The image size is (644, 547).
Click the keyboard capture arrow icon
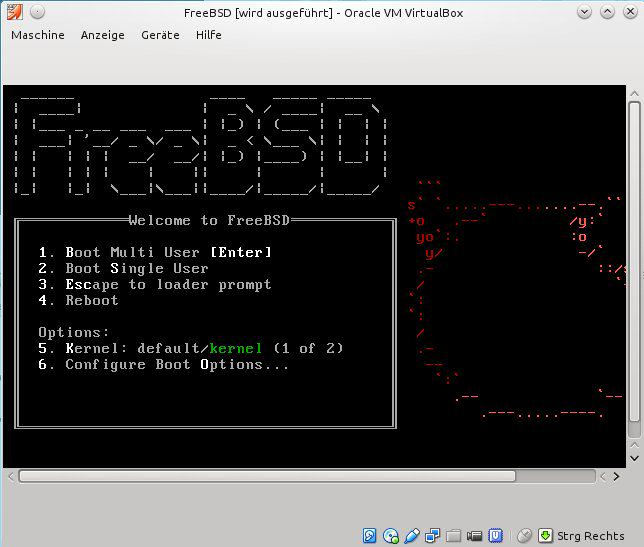click(x=545, y=536)
